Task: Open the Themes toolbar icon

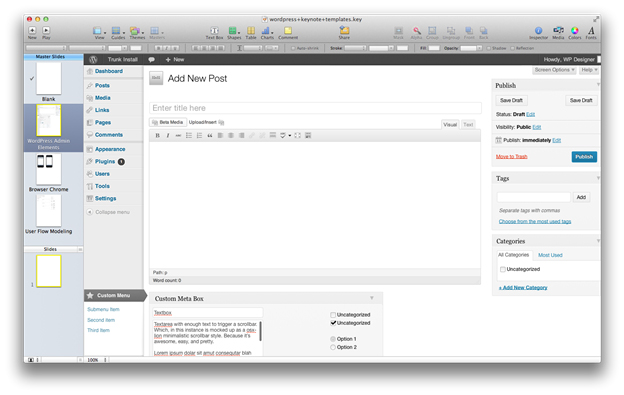Action: tap(135, 31)
